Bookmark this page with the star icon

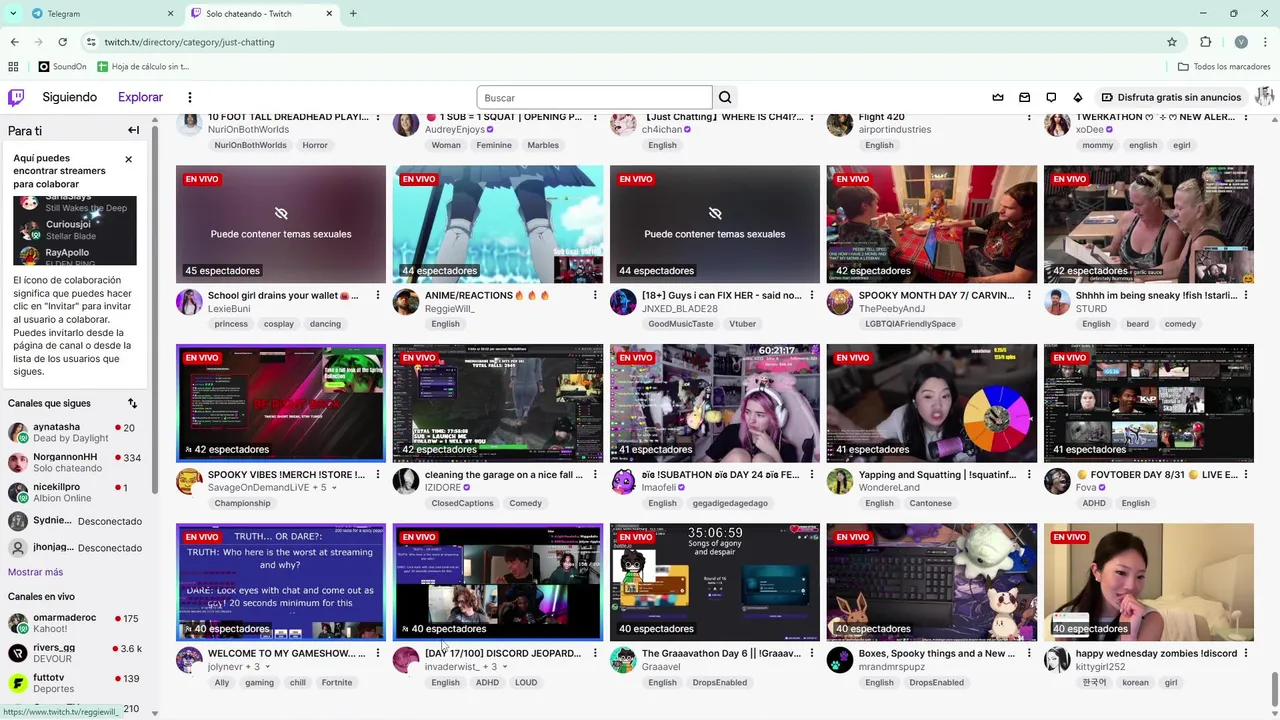pos(1172,42)
